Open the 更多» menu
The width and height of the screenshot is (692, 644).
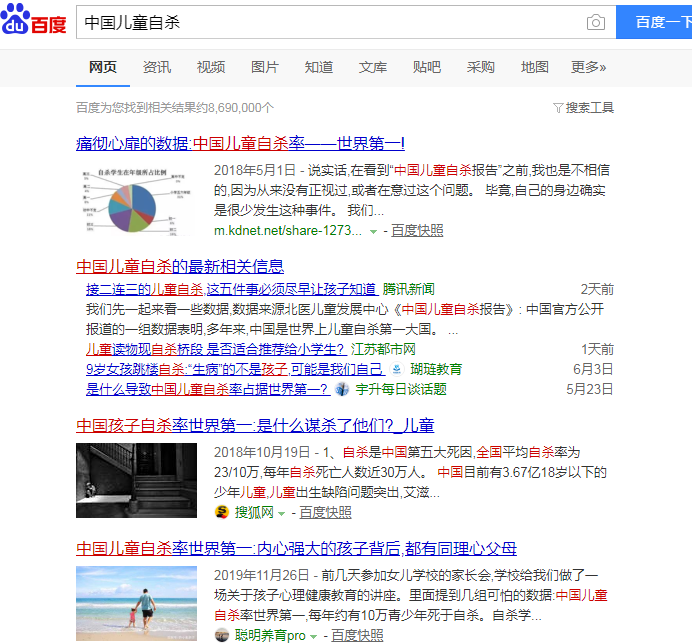(588, 67)
